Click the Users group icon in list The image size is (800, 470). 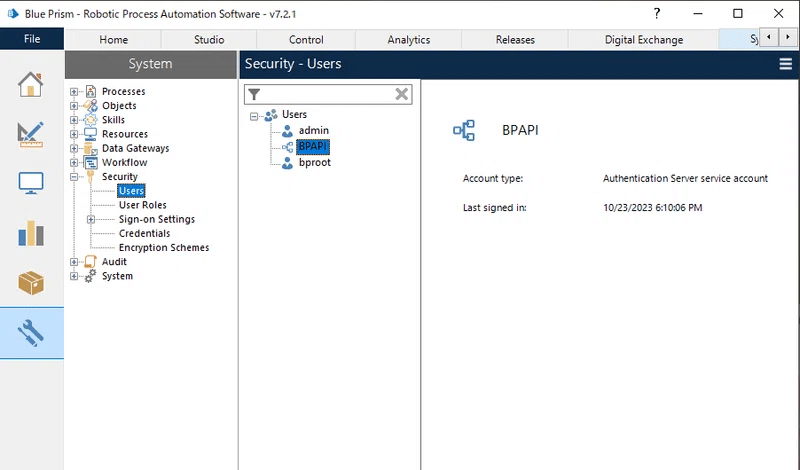[271, 115]
